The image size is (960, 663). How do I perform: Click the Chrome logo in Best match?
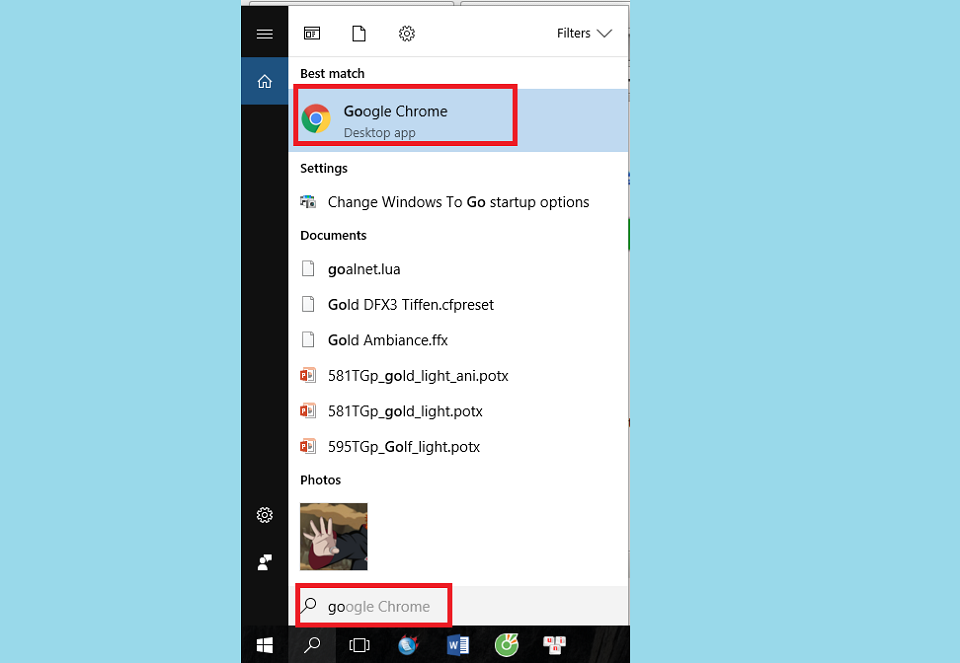click(316, 119)
